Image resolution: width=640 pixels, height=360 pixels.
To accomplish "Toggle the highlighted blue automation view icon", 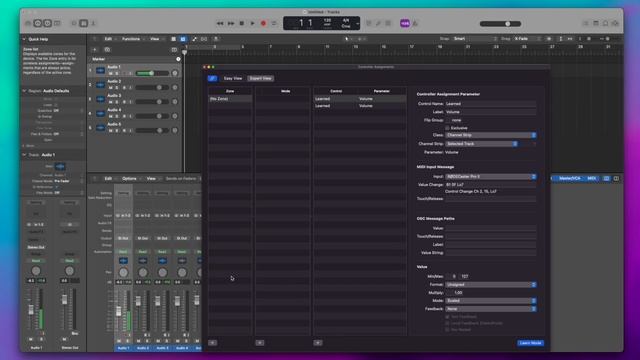I will pos(183,39).
